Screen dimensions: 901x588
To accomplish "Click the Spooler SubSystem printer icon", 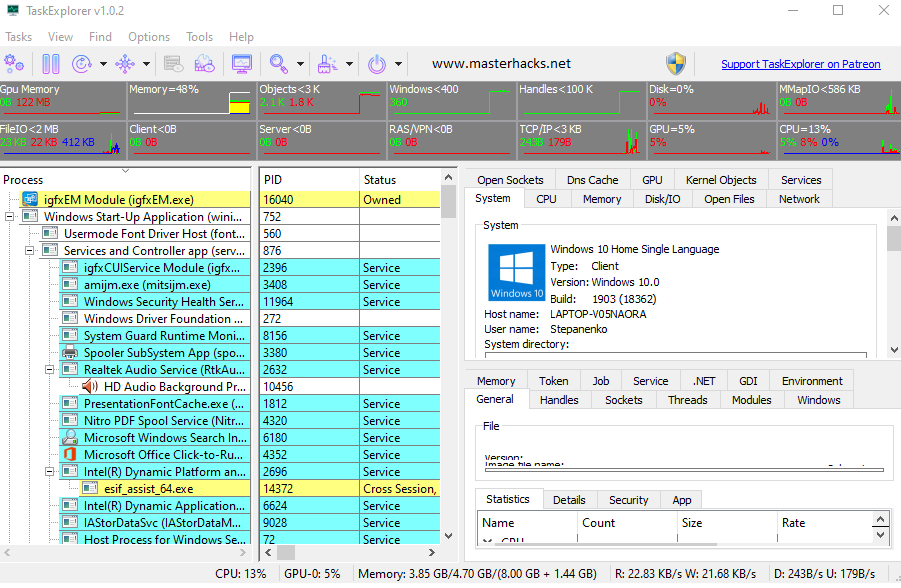I will tap(70, 352).
